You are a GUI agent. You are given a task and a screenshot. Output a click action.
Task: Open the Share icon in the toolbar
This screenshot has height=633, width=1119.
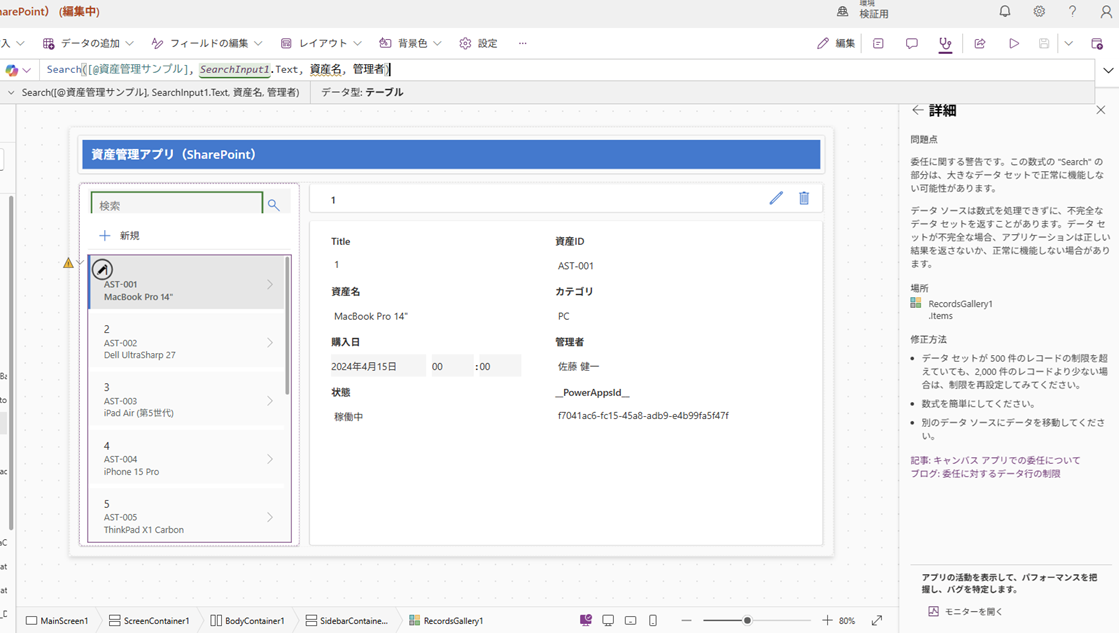pos(979,44)
